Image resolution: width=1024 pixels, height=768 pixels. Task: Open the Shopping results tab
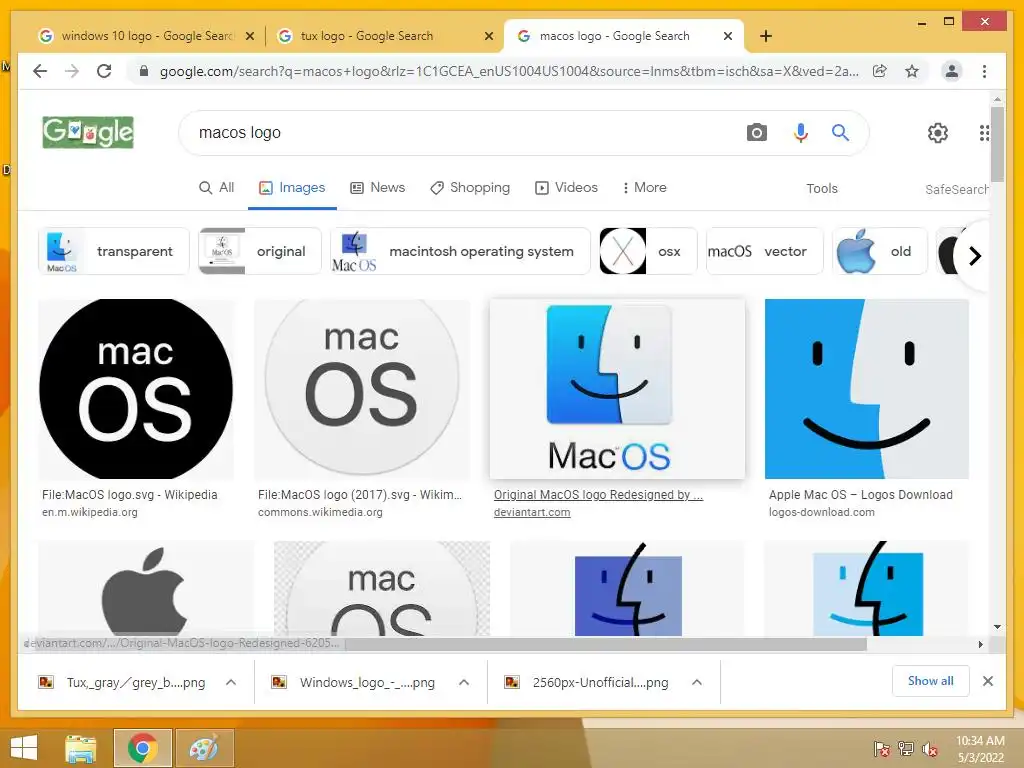tap(470, 187)
